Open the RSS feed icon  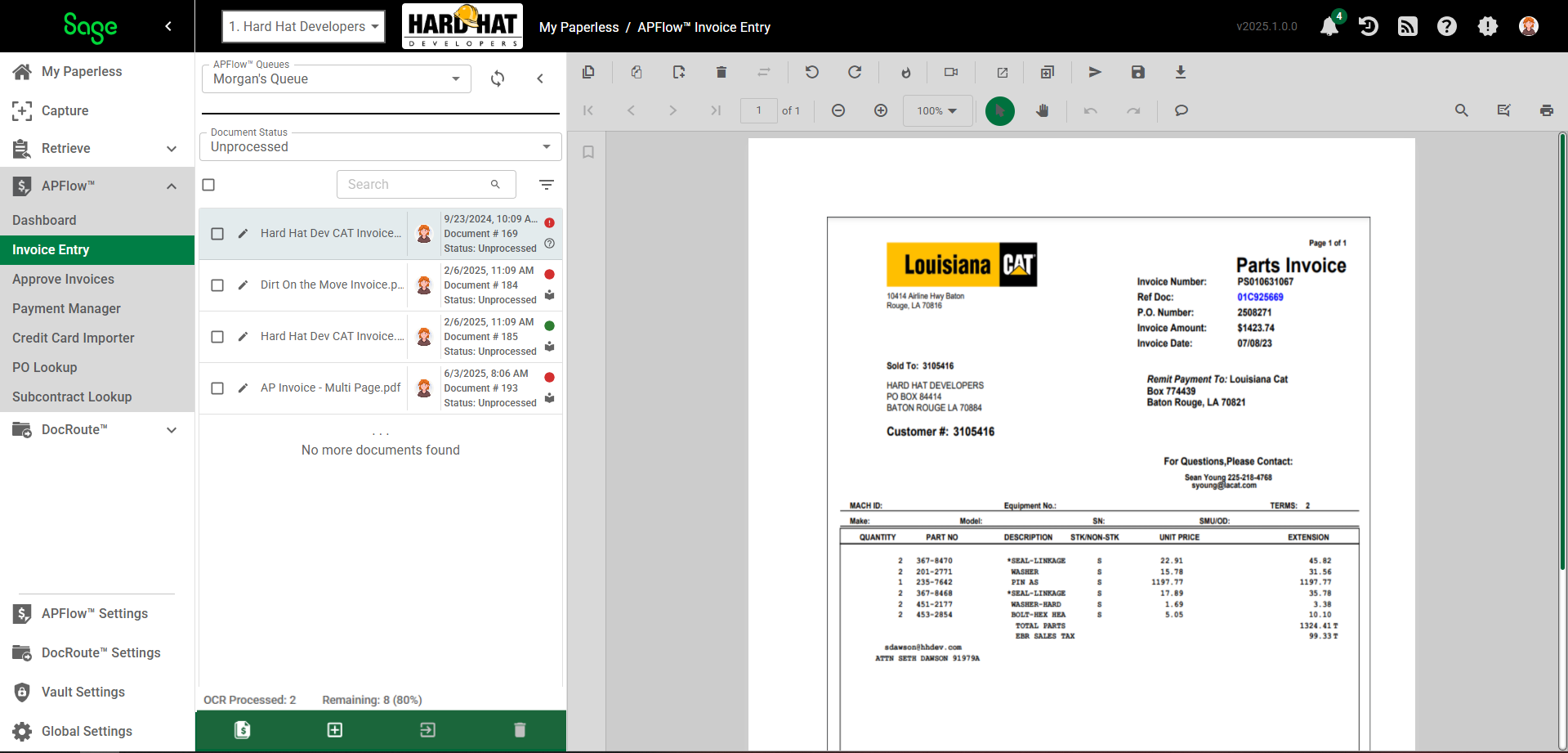pos(1408,26)
